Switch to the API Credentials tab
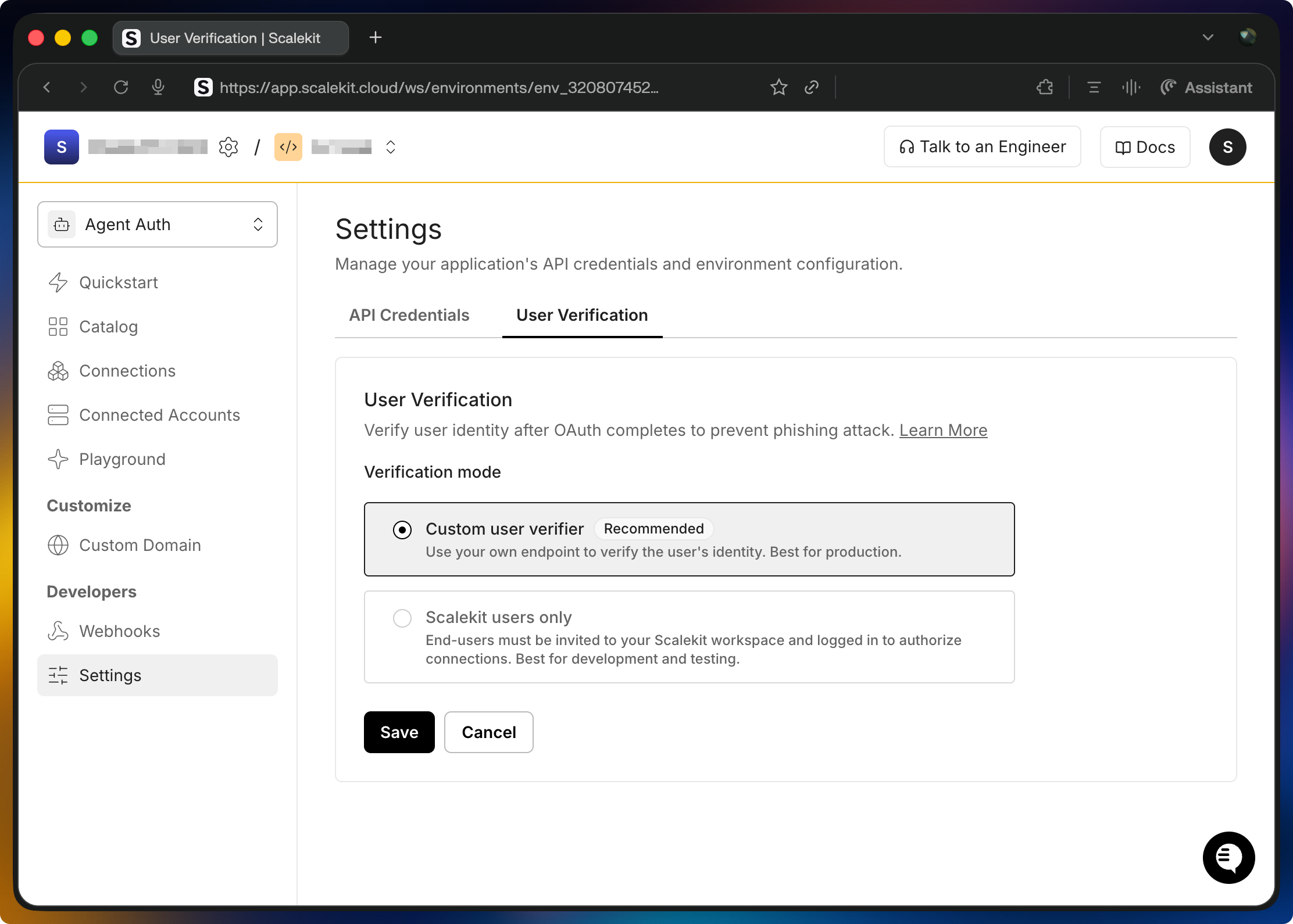The height and width of the screenshot is (924, 1293). click(409, 315)
